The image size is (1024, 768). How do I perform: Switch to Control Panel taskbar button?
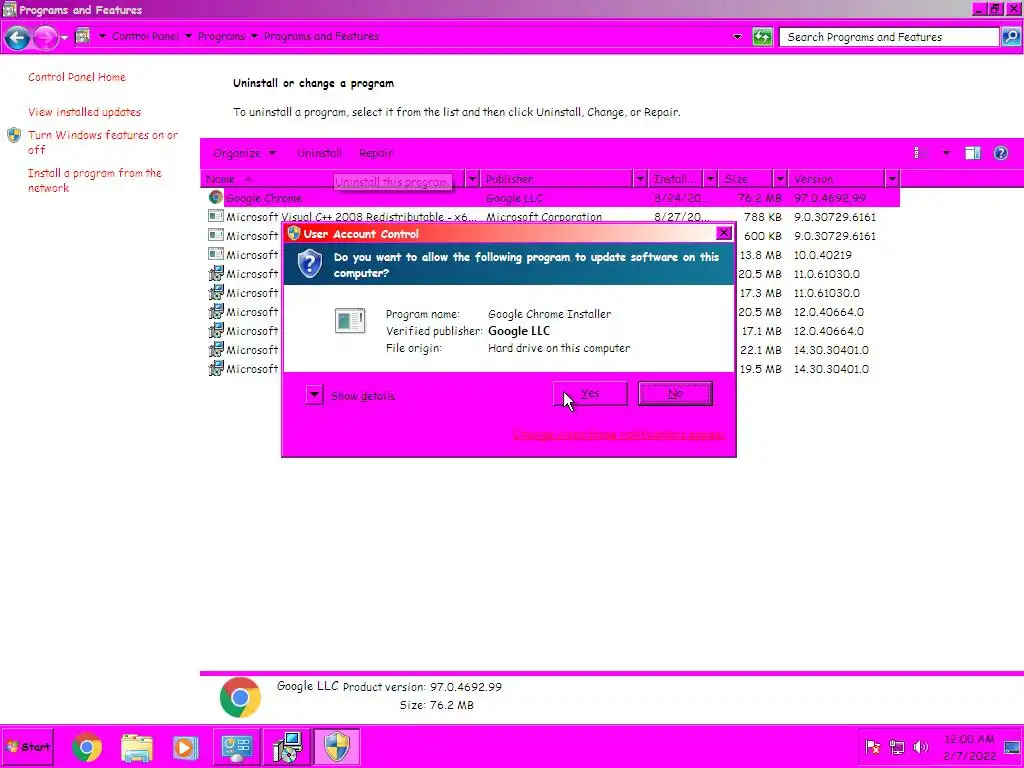tap(236, 748)
